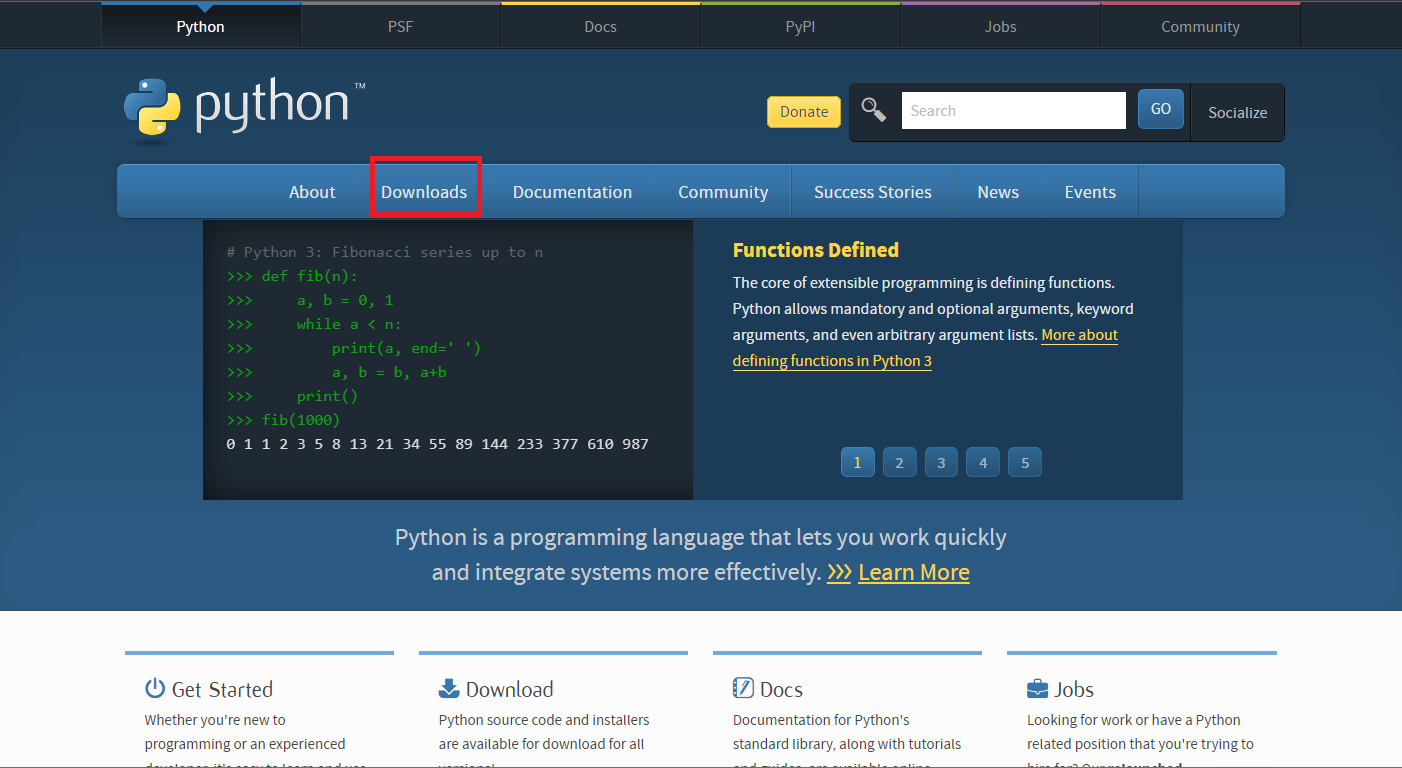This screenshot has height=768, width=1402.
Task: Open the Documentation menu item
Action: coord(572,192)
